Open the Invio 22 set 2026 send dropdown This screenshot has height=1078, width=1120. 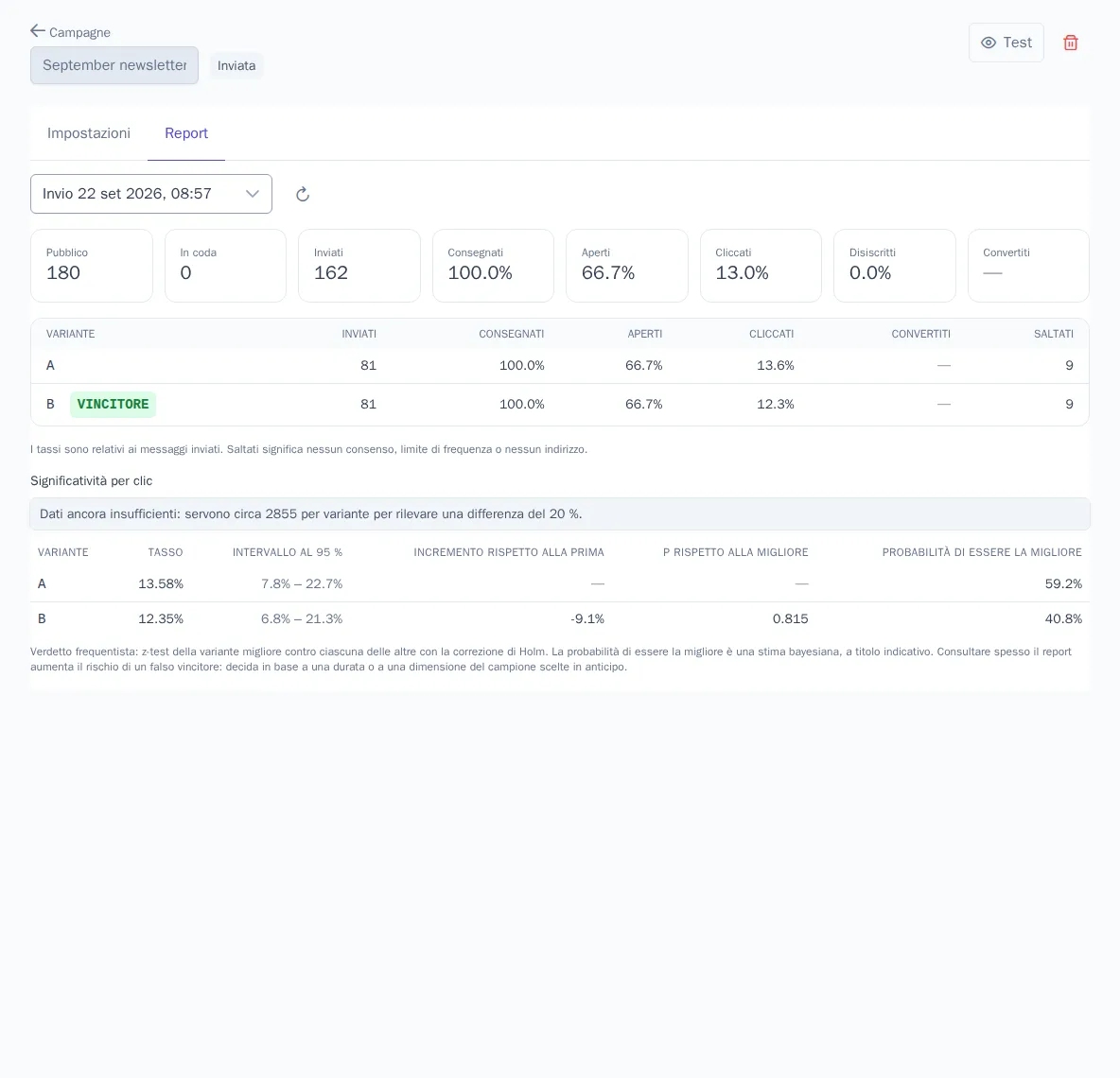[151, 194]
